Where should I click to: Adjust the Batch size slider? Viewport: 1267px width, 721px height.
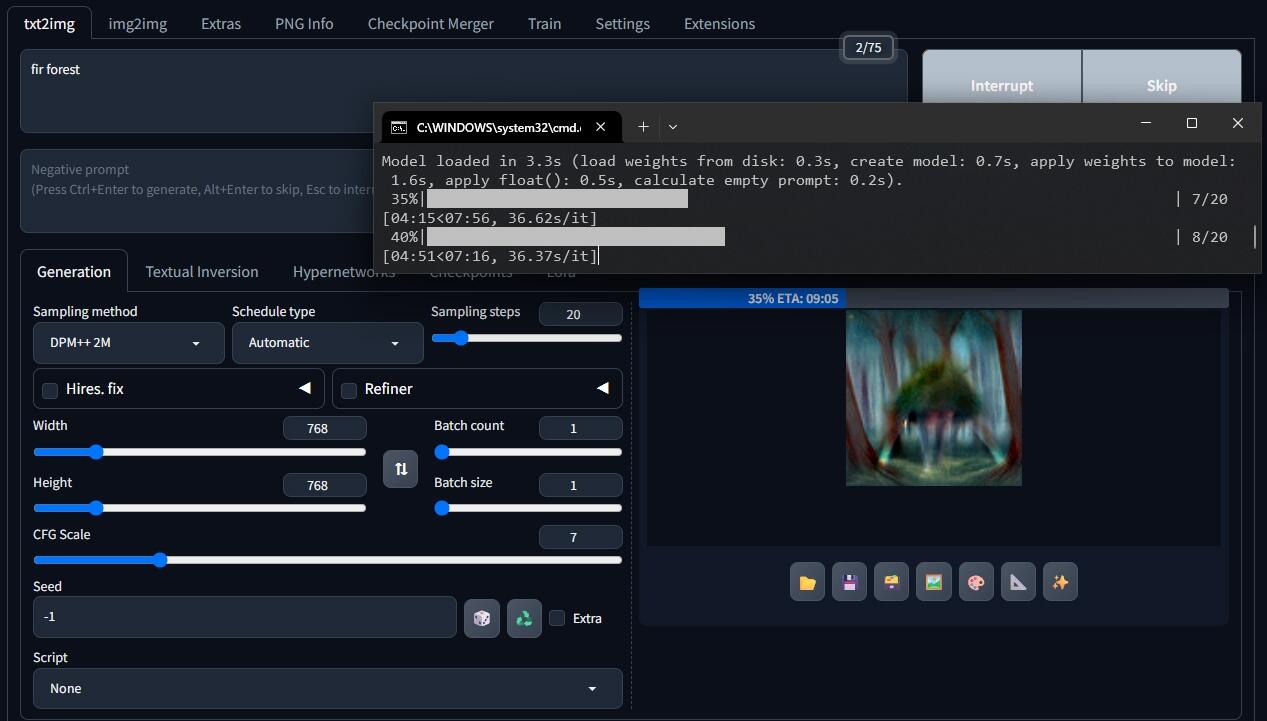(528, 508)
